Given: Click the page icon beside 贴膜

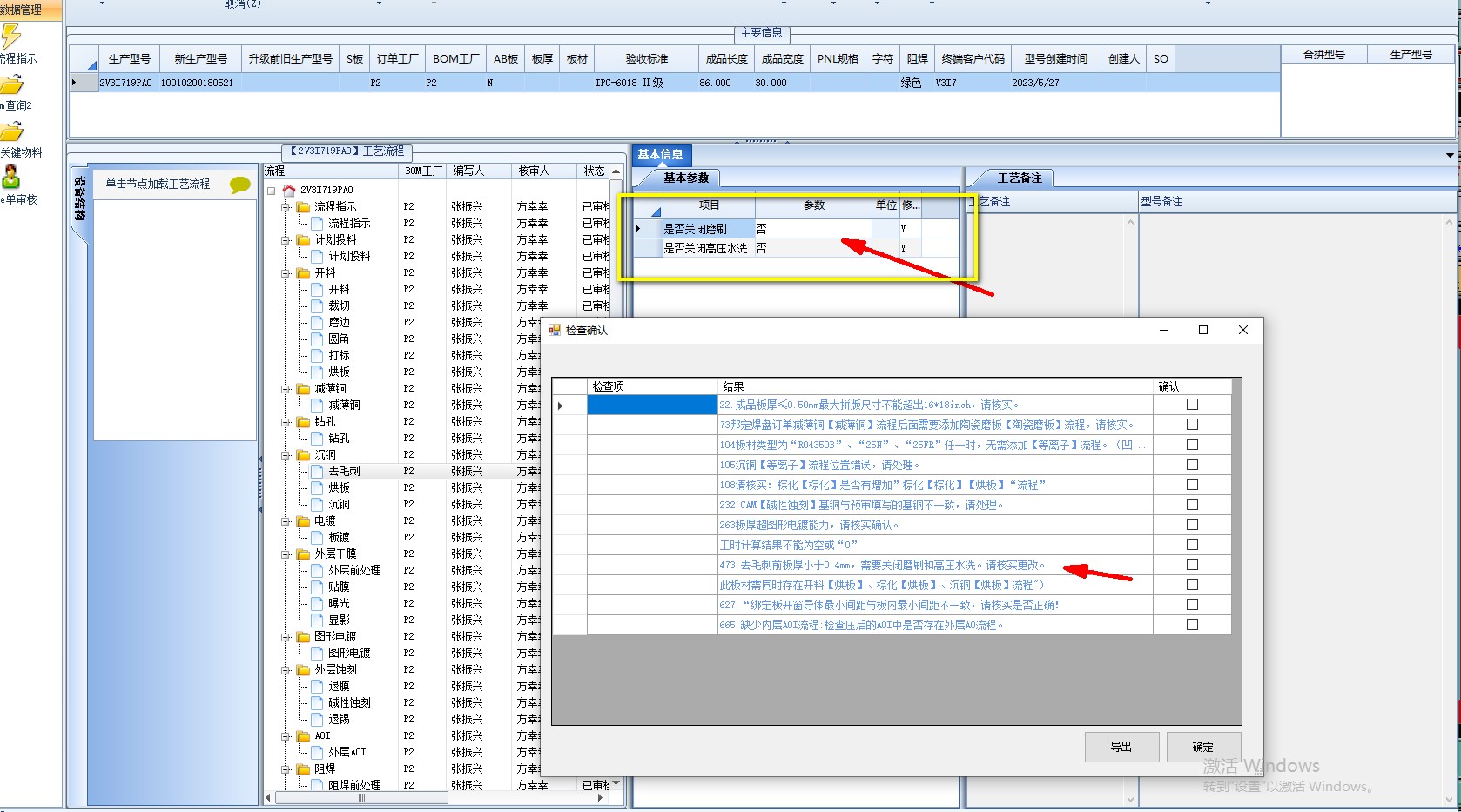Looking at the screenshot, I should coord(317,587).
